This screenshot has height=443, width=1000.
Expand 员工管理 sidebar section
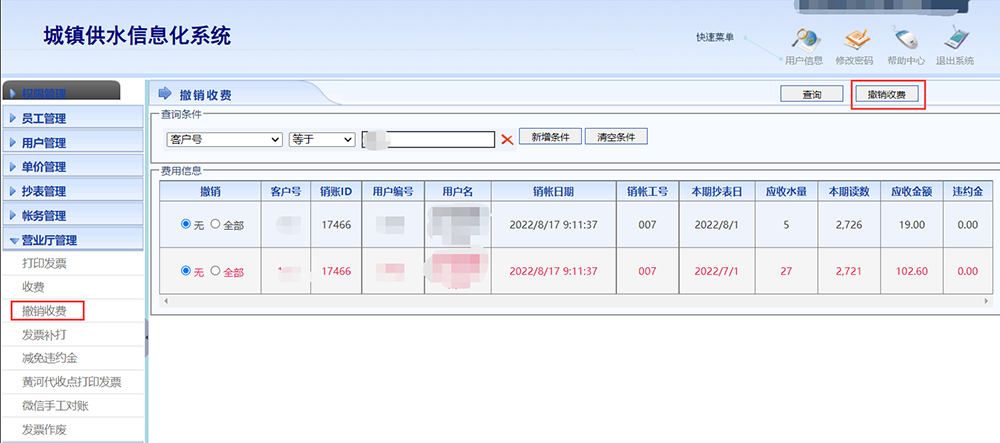tap(73, 118)
